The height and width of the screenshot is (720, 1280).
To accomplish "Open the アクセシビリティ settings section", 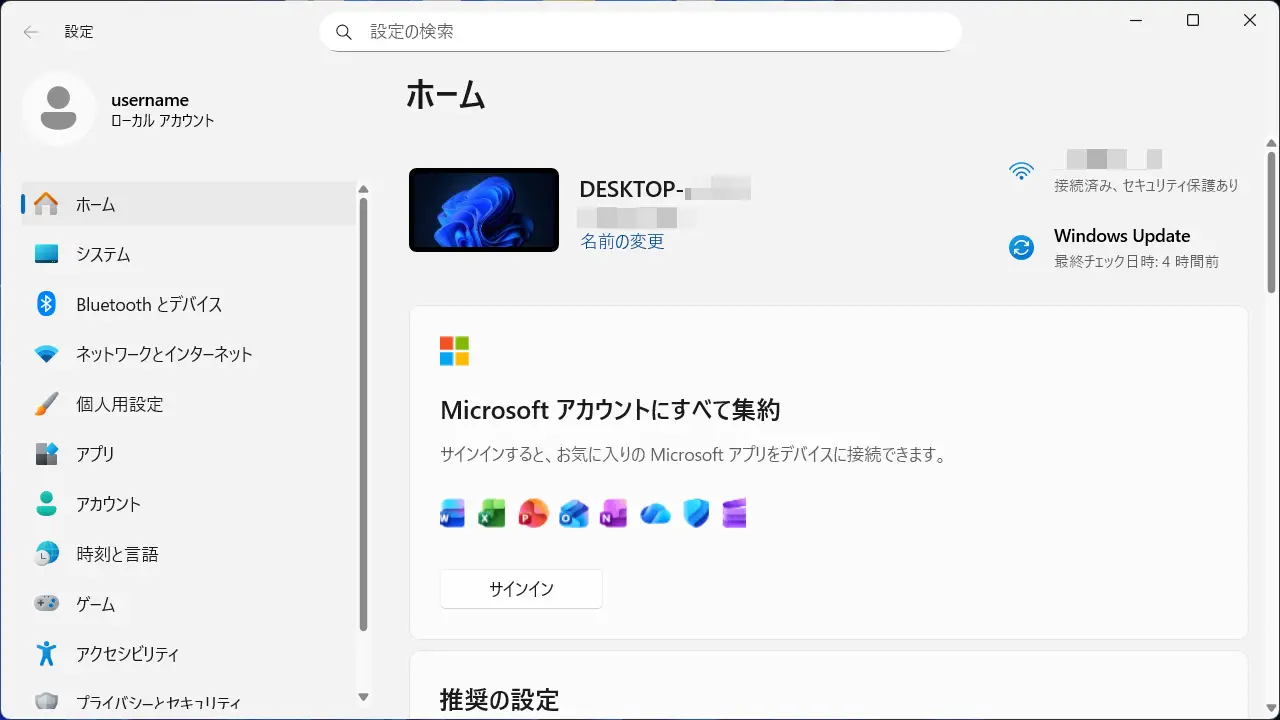I will tap(126, 654).
